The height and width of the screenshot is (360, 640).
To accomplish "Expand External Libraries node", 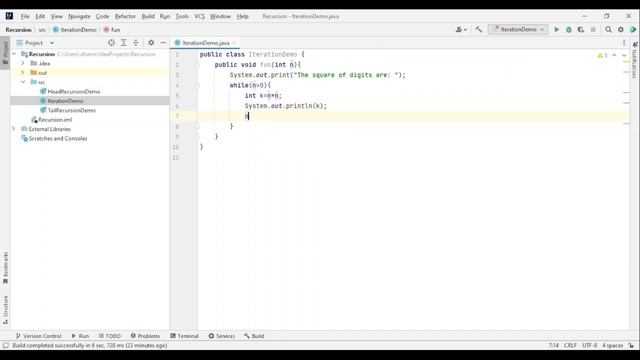I will (x=14, y=129).
